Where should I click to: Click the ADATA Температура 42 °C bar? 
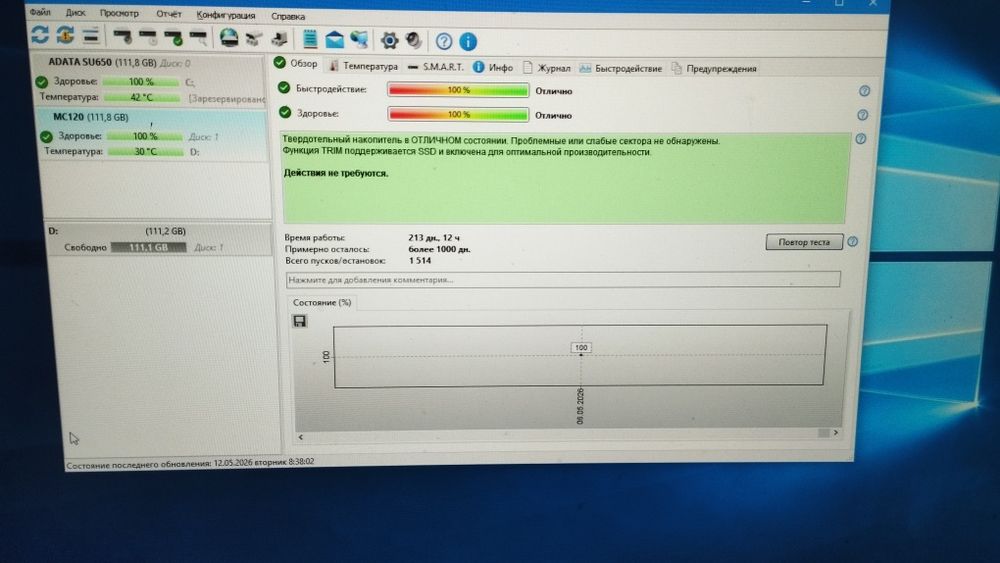pos(142,98)
